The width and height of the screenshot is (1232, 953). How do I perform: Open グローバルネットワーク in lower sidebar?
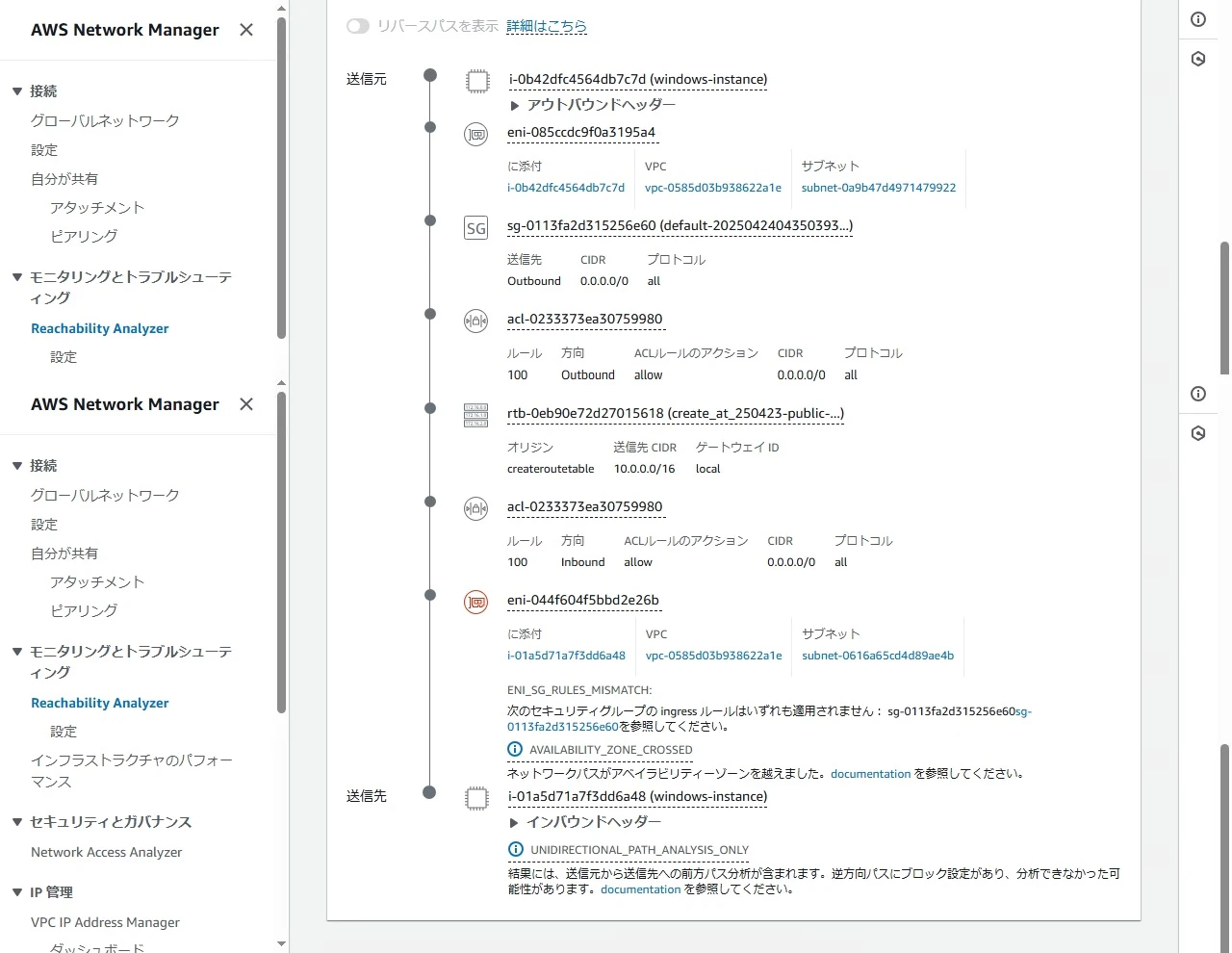105,496
